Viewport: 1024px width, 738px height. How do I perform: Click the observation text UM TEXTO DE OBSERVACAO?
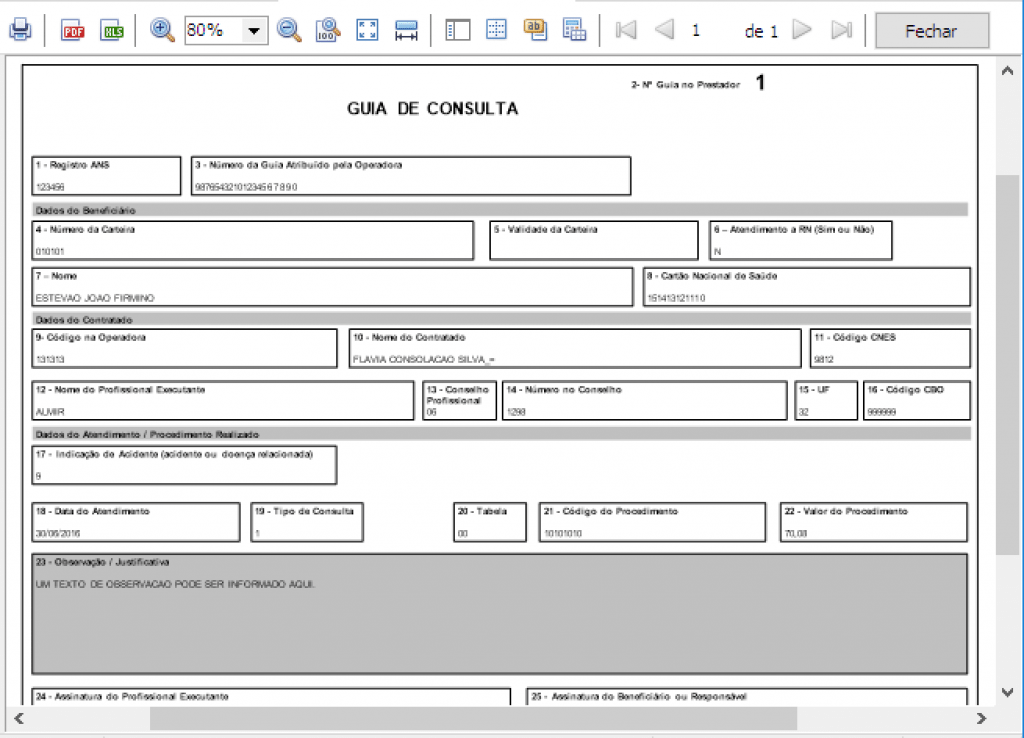(175, 584)
